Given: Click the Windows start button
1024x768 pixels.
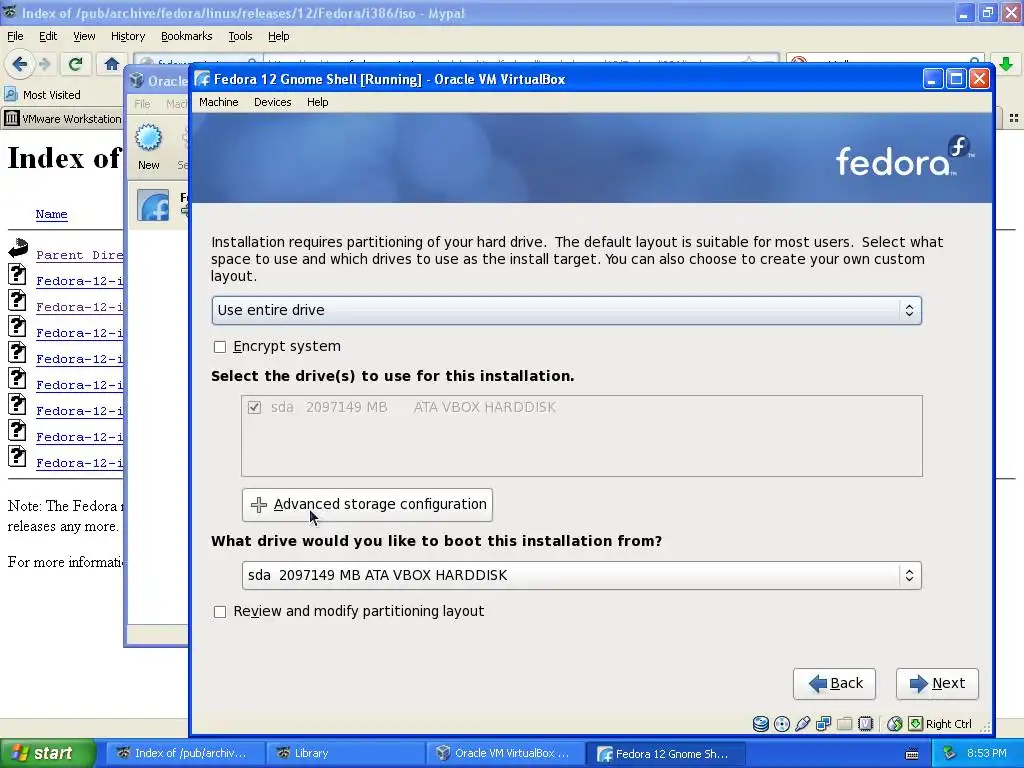Looking at the screenshot, I should pos(47,753).
